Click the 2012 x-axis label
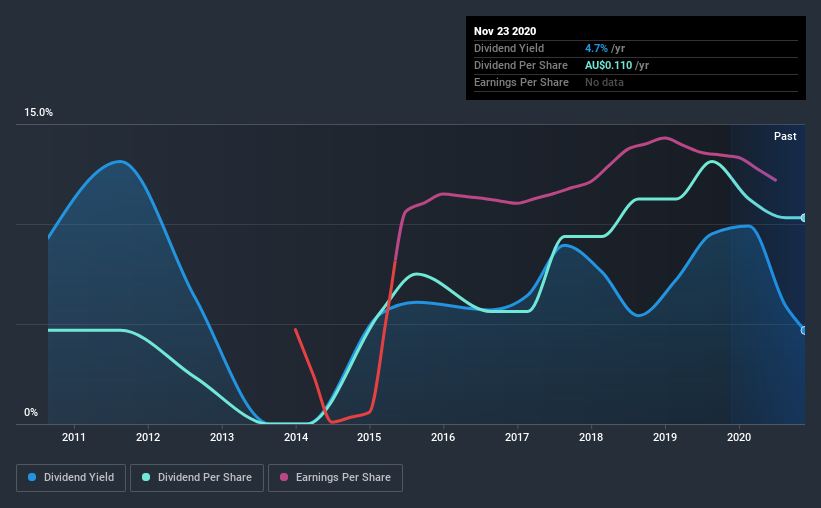821x508 pixels. point(148,437)
